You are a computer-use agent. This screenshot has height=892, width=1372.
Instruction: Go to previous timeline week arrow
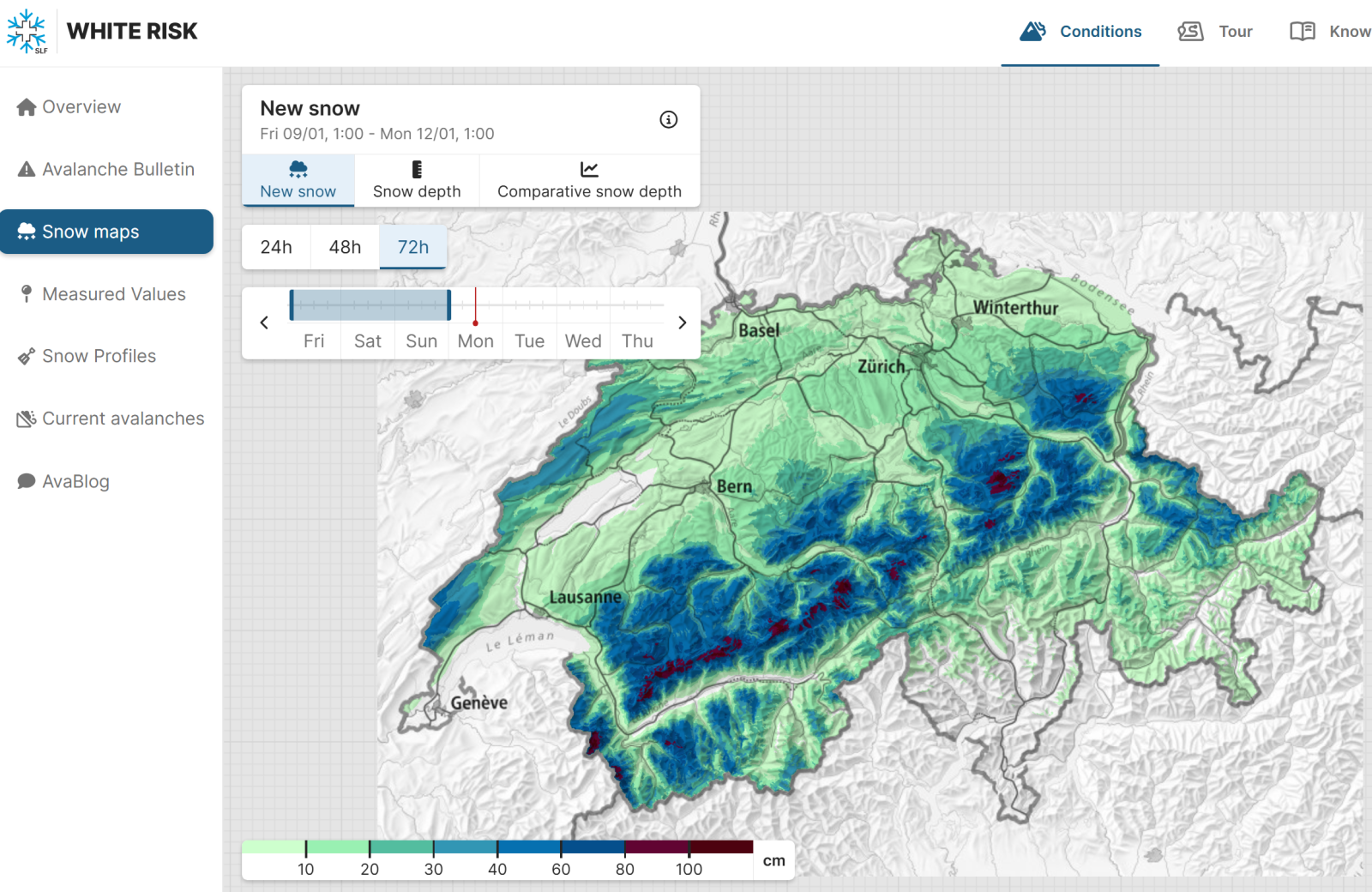tap(264, 323)
